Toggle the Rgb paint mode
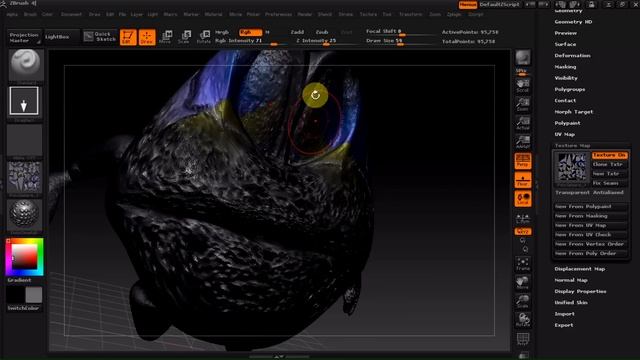The image size is (640, 360). point(251,32)
